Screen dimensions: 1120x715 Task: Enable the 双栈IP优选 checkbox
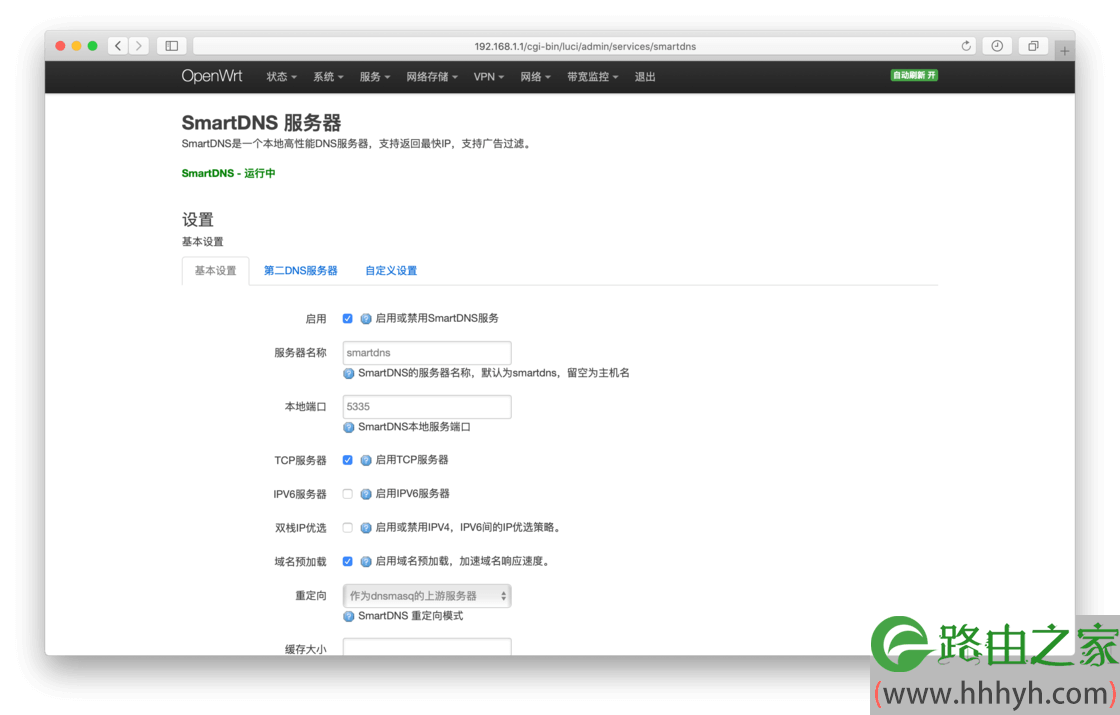pos(347,528)
